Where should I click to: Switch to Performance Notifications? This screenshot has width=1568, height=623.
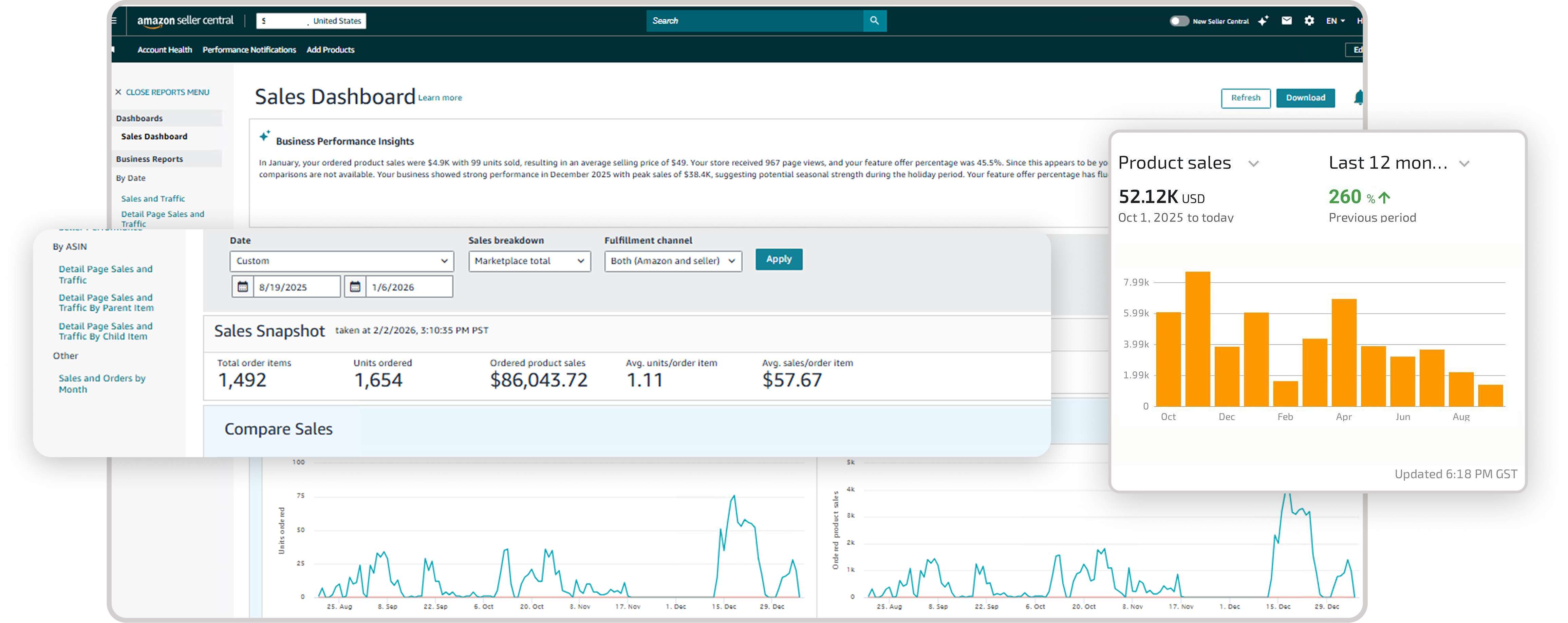(249, 50)
